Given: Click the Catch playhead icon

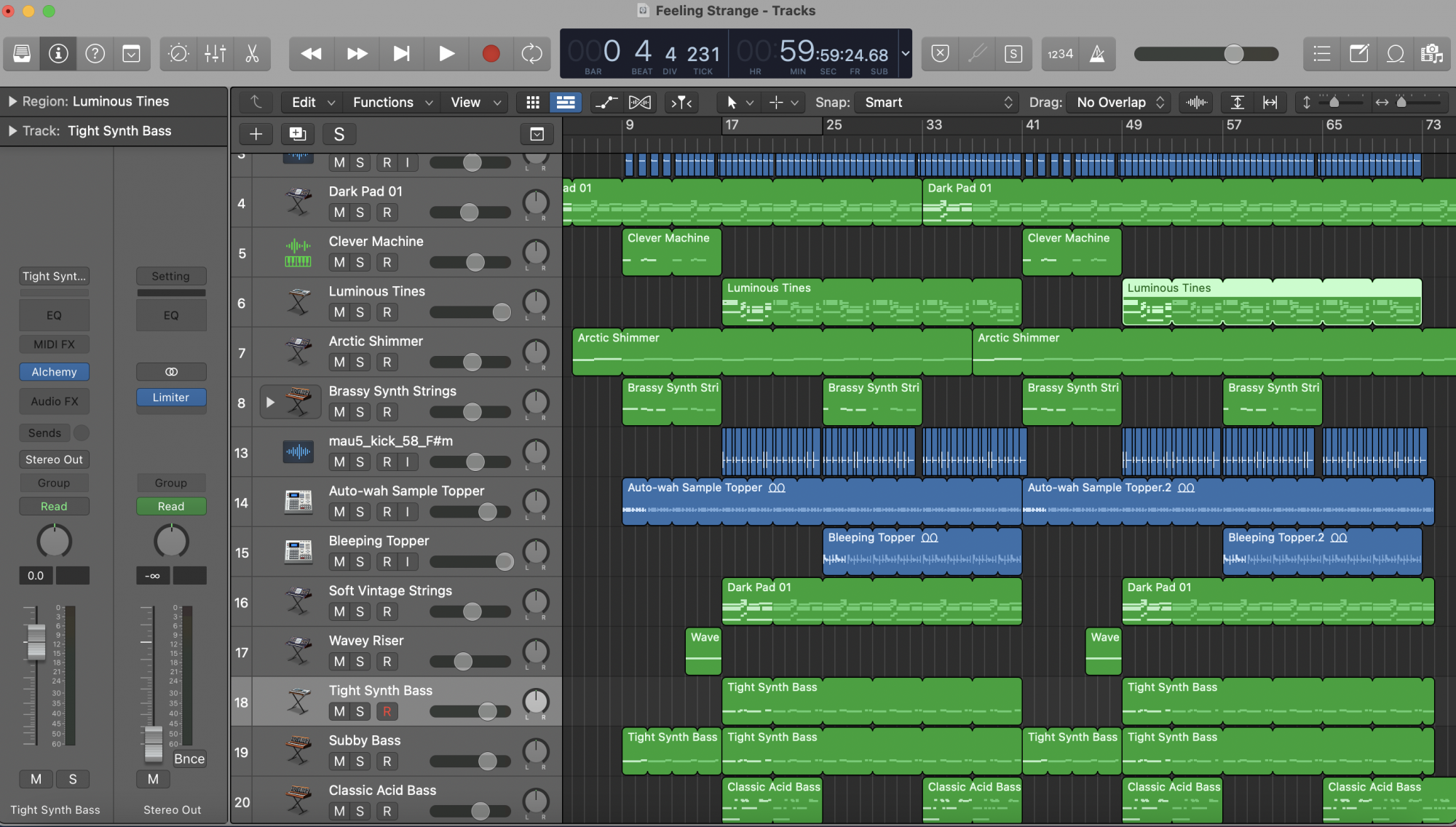Looking at the screenshot, I should (682, 103).
